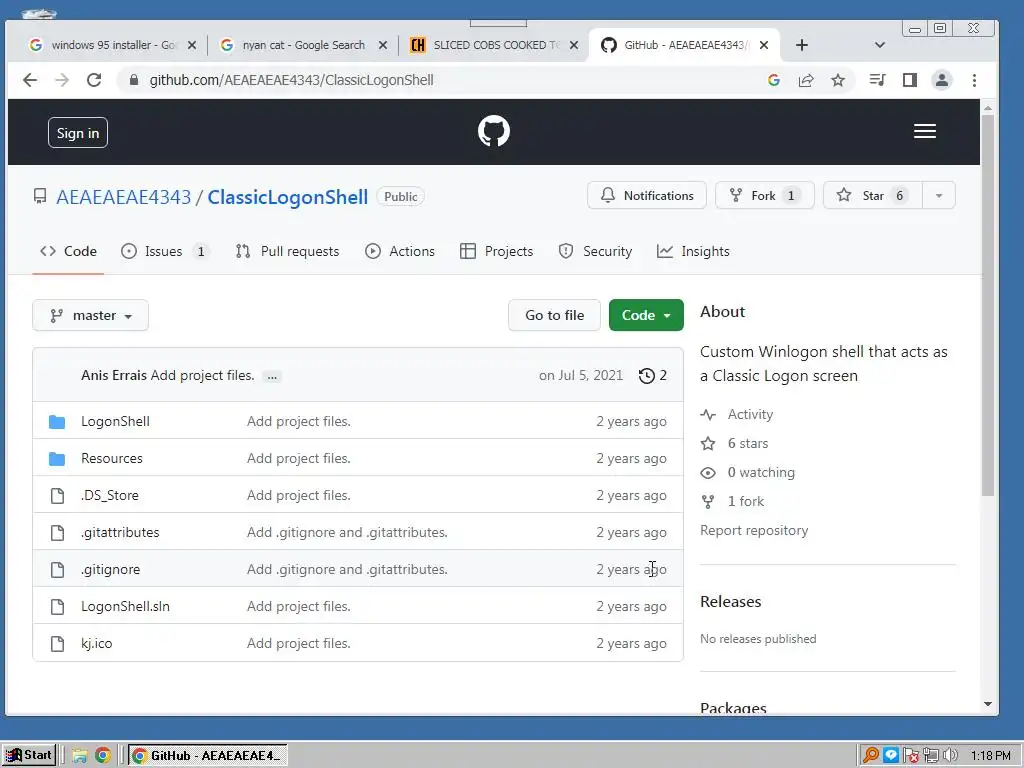
Task: Switch to the Issues tab
Action: click(165, 251)
